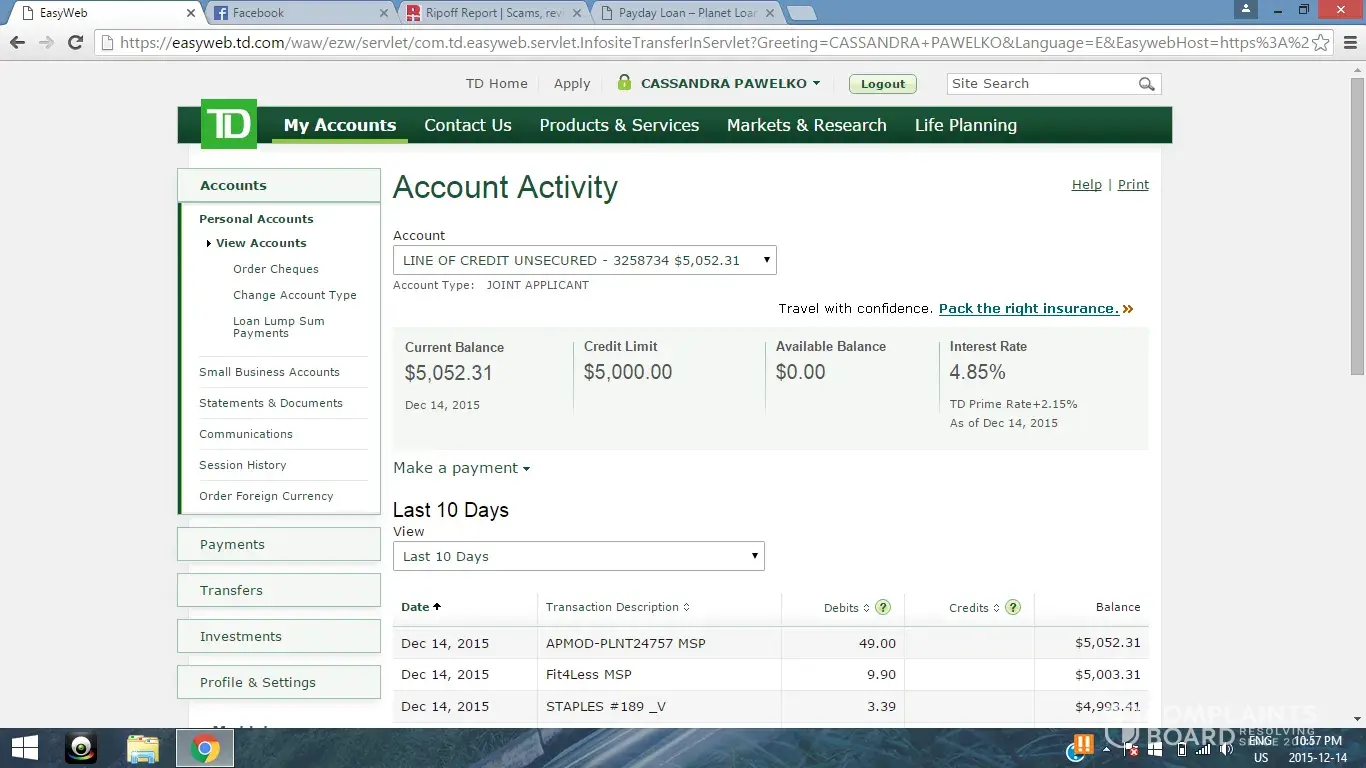Bookmark this page with the star icon

coord(1320,42)
